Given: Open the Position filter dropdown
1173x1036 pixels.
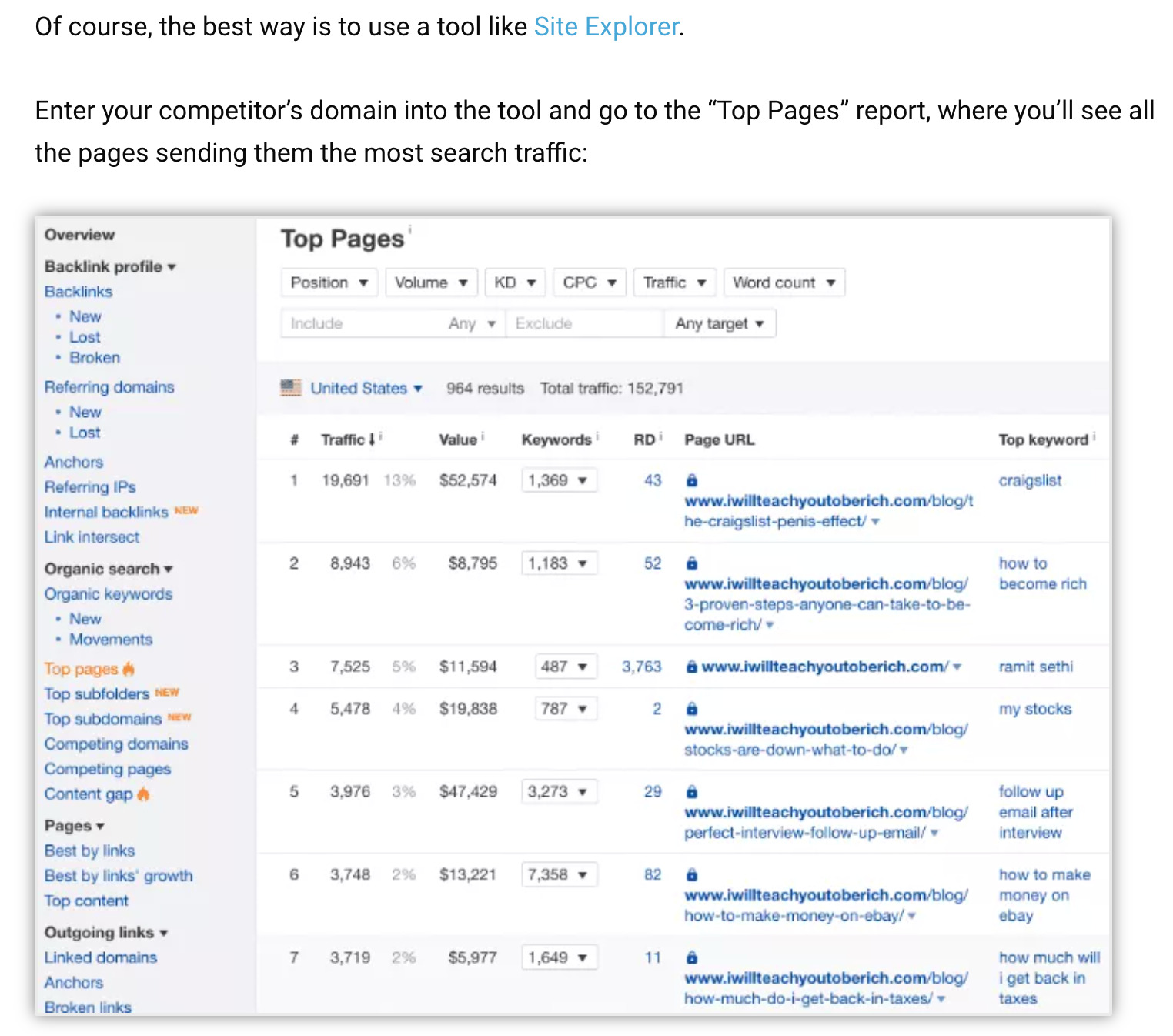Looking at the screenshot, I should point(329,282).
